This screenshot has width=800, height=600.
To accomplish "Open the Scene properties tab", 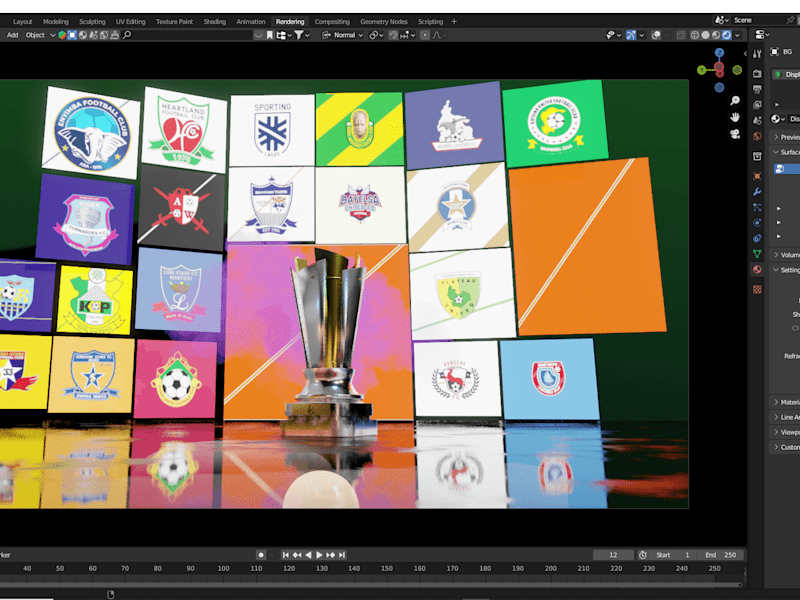I will pos(757,120).
